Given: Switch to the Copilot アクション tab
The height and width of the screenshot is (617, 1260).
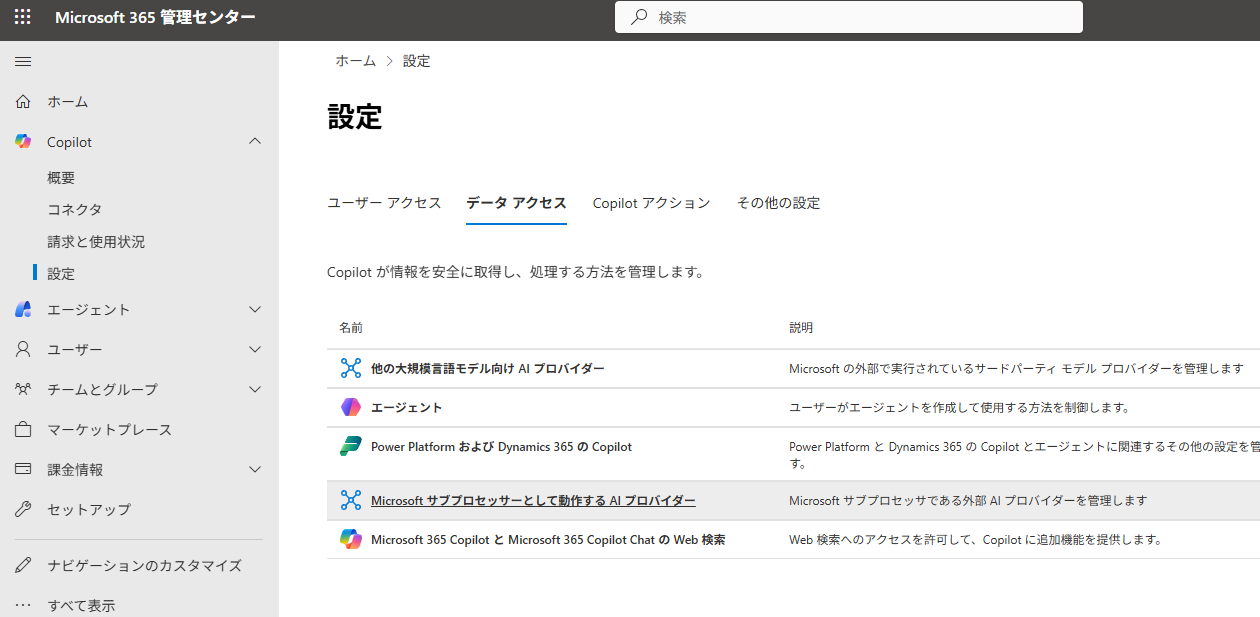Looking at the screenshot, I should point(651,203).
